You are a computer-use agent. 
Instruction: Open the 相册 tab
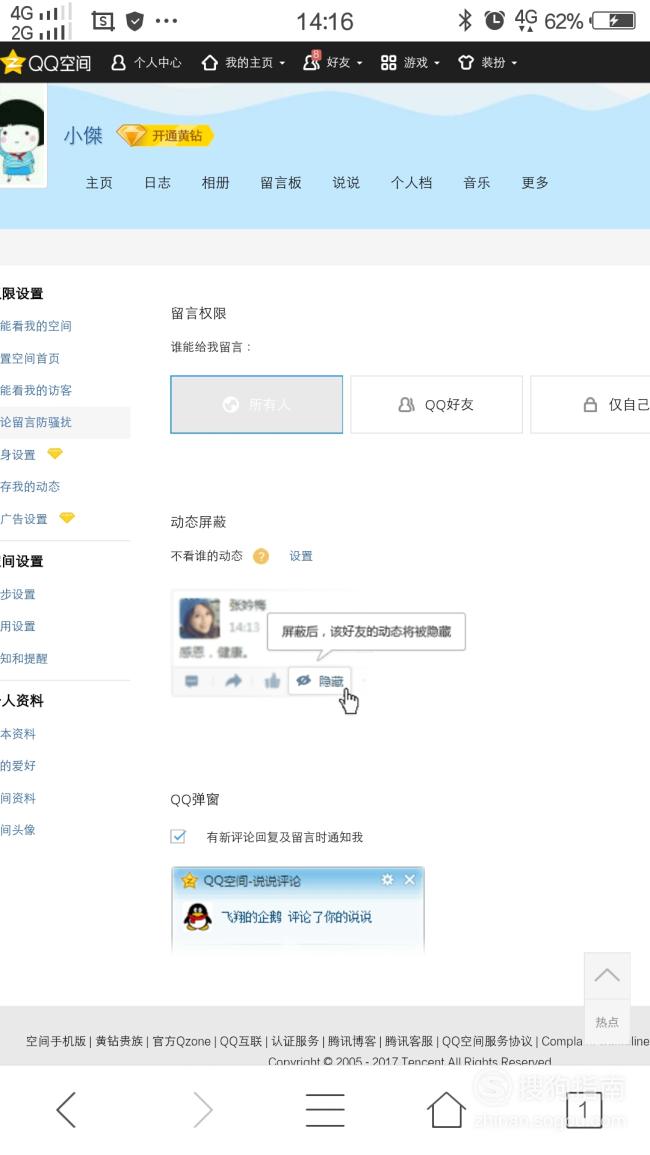click(x=215, y=183)
